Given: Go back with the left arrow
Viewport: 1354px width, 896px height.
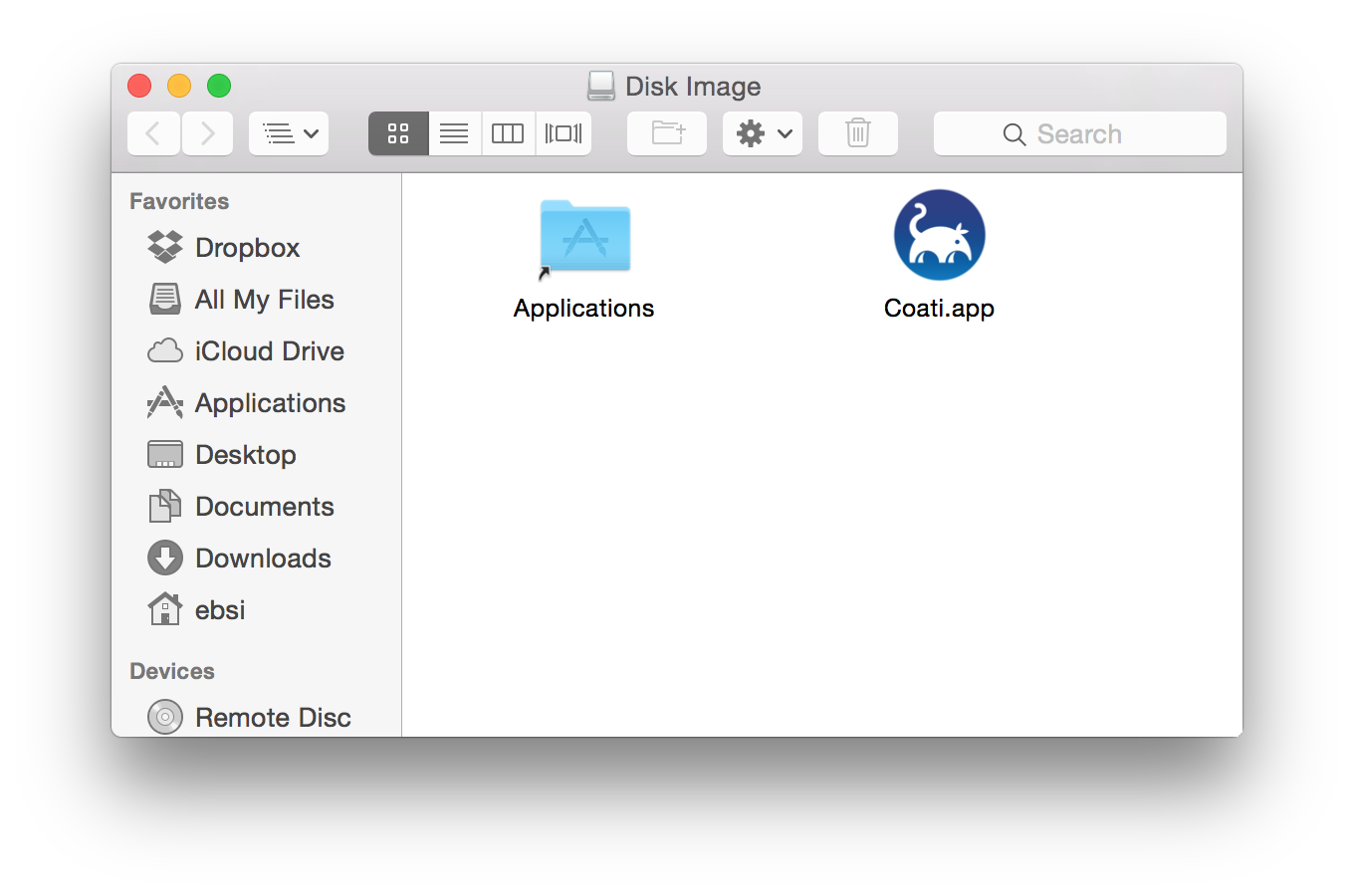Looking at the screenshot, I should pyautogui.click(x=153, y=133).
